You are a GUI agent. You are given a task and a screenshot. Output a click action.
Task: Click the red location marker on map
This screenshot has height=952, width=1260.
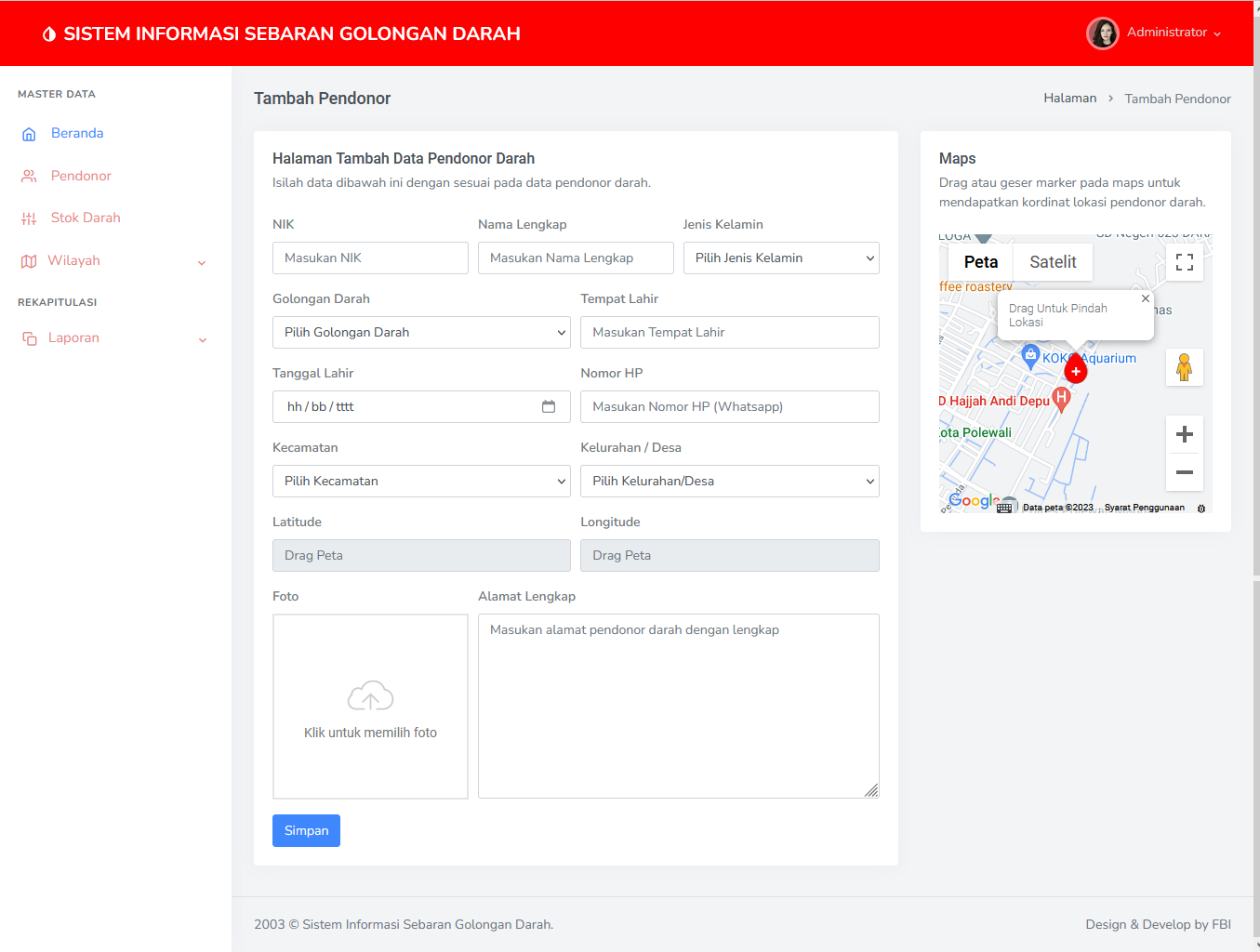coord(1076,370)
